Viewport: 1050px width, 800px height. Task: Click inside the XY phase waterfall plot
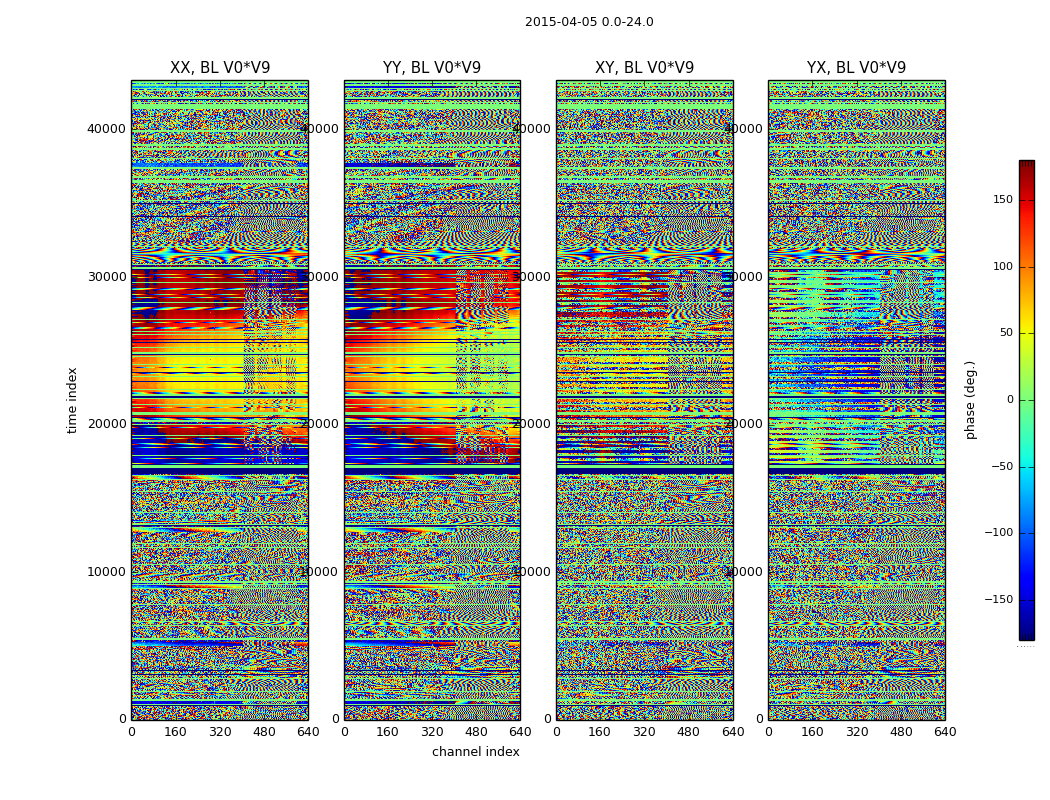coord(644,400)
